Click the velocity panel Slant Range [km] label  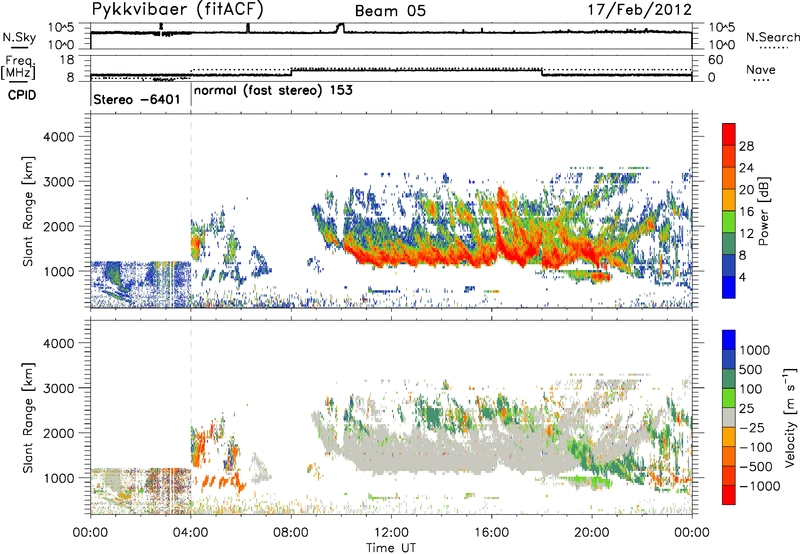pos(28,417)
